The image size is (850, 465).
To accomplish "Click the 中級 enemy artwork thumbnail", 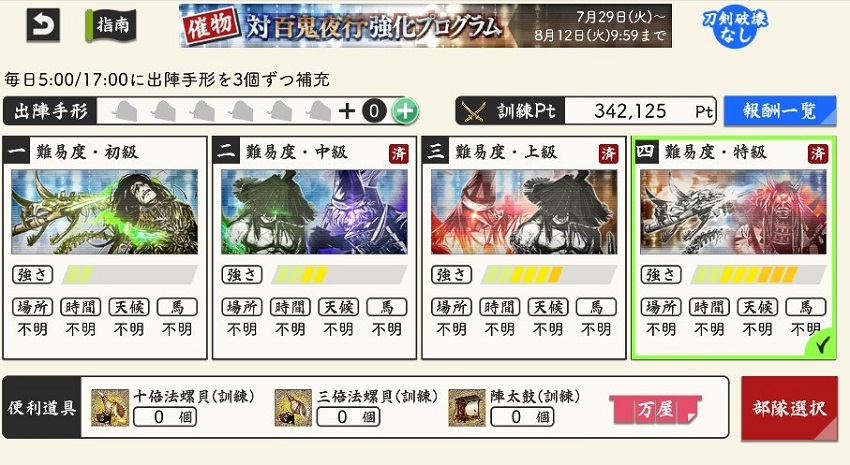I will pyautogui.click(x=314, y=212).
